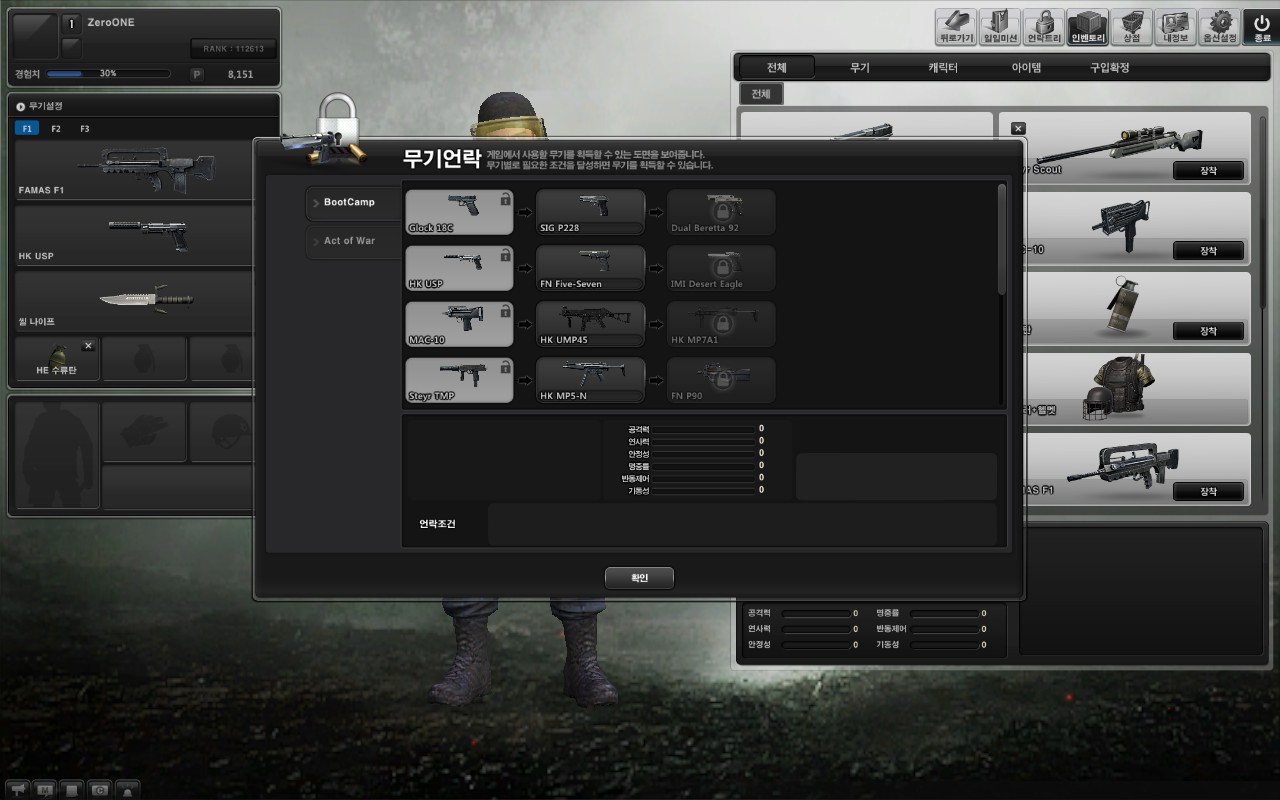This screenshot has width=1280, height=800.
Task: Click the ZeroONE player name
Action: point(111,22)
